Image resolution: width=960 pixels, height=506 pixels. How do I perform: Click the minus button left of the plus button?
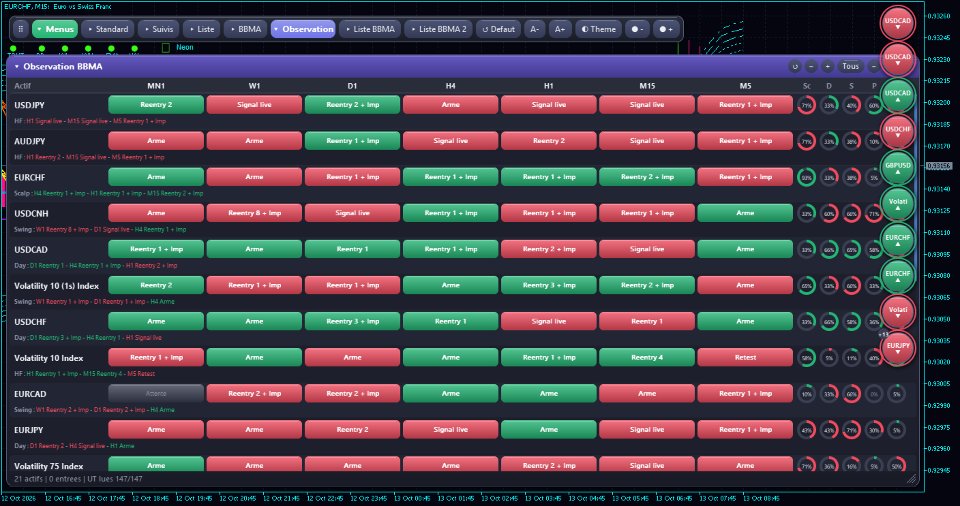coord(811,66)
